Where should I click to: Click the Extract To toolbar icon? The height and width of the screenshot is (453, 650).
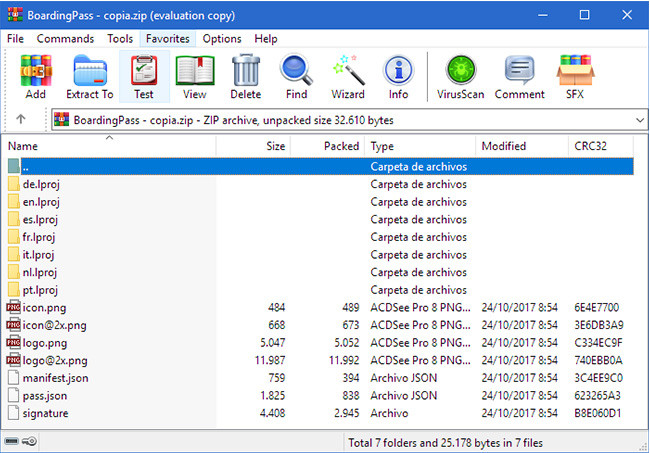pyautogui.click(x=90, y=76)
